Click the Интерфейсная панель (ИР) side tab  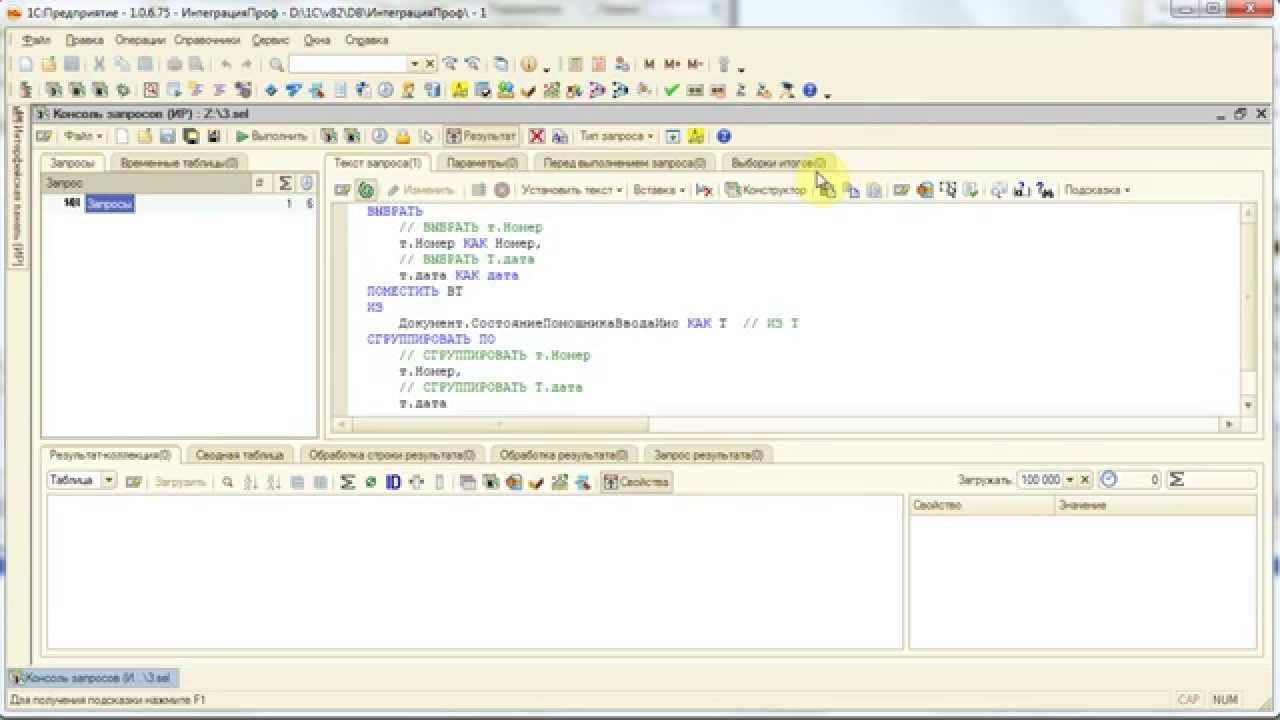17,186
